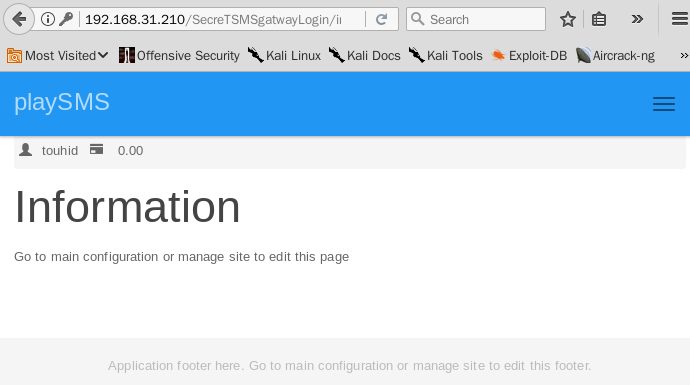This screenshot has height=385, width=690.
Task: Show more bookmarks via overflow chevron
Action: [683, 56]
